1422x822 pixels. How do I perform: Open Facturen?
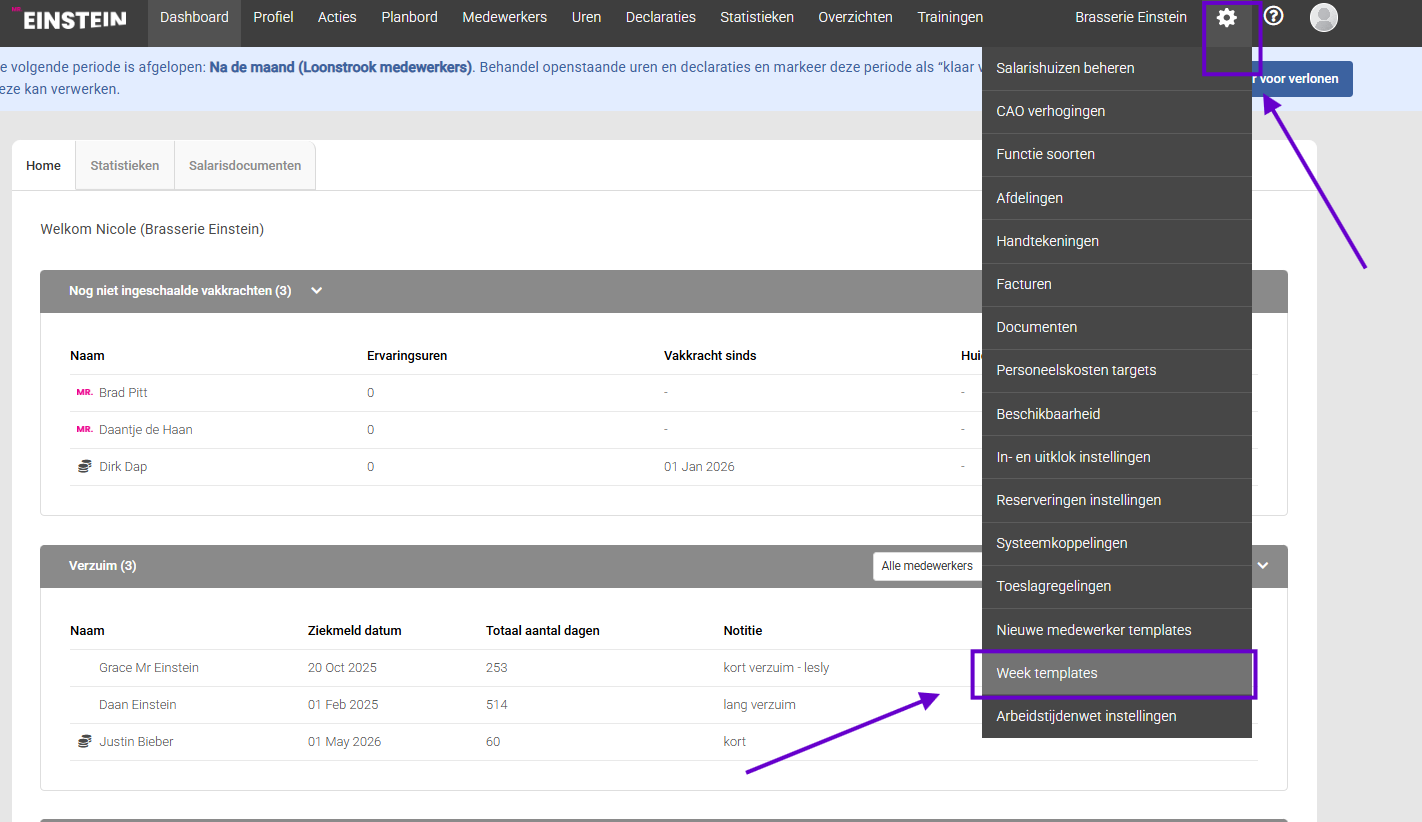tap(1117, 284)
